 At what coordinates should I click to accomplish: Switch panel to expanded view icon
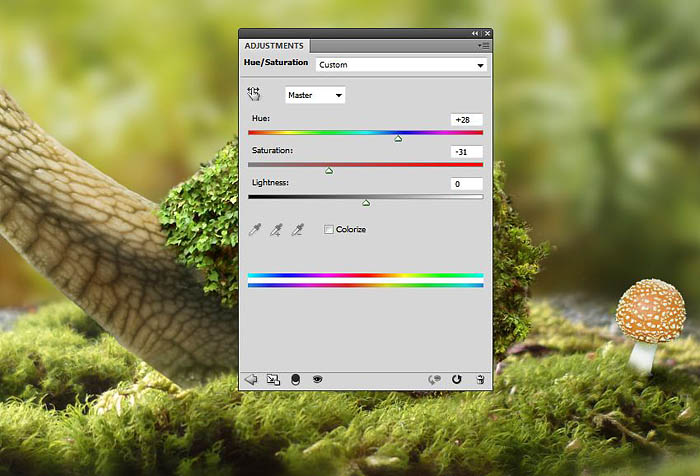tap(273, 380)
